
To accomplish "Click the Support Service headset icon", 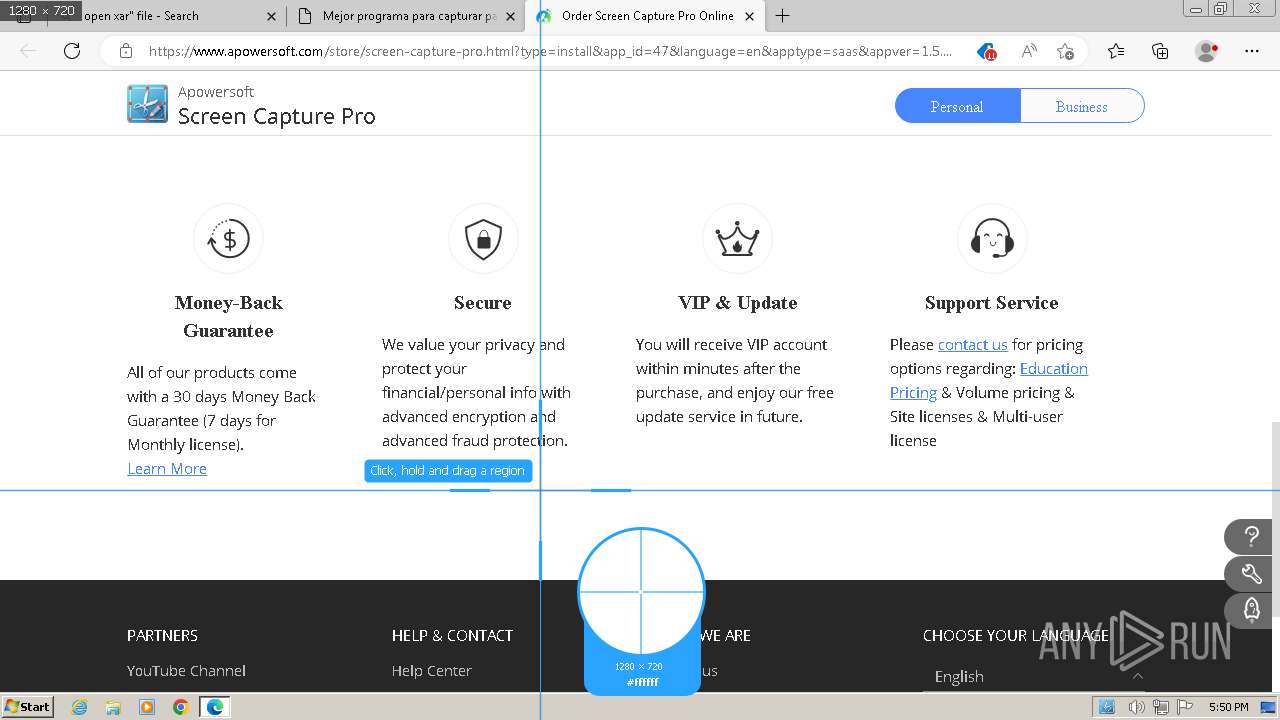I will (992, 239).
